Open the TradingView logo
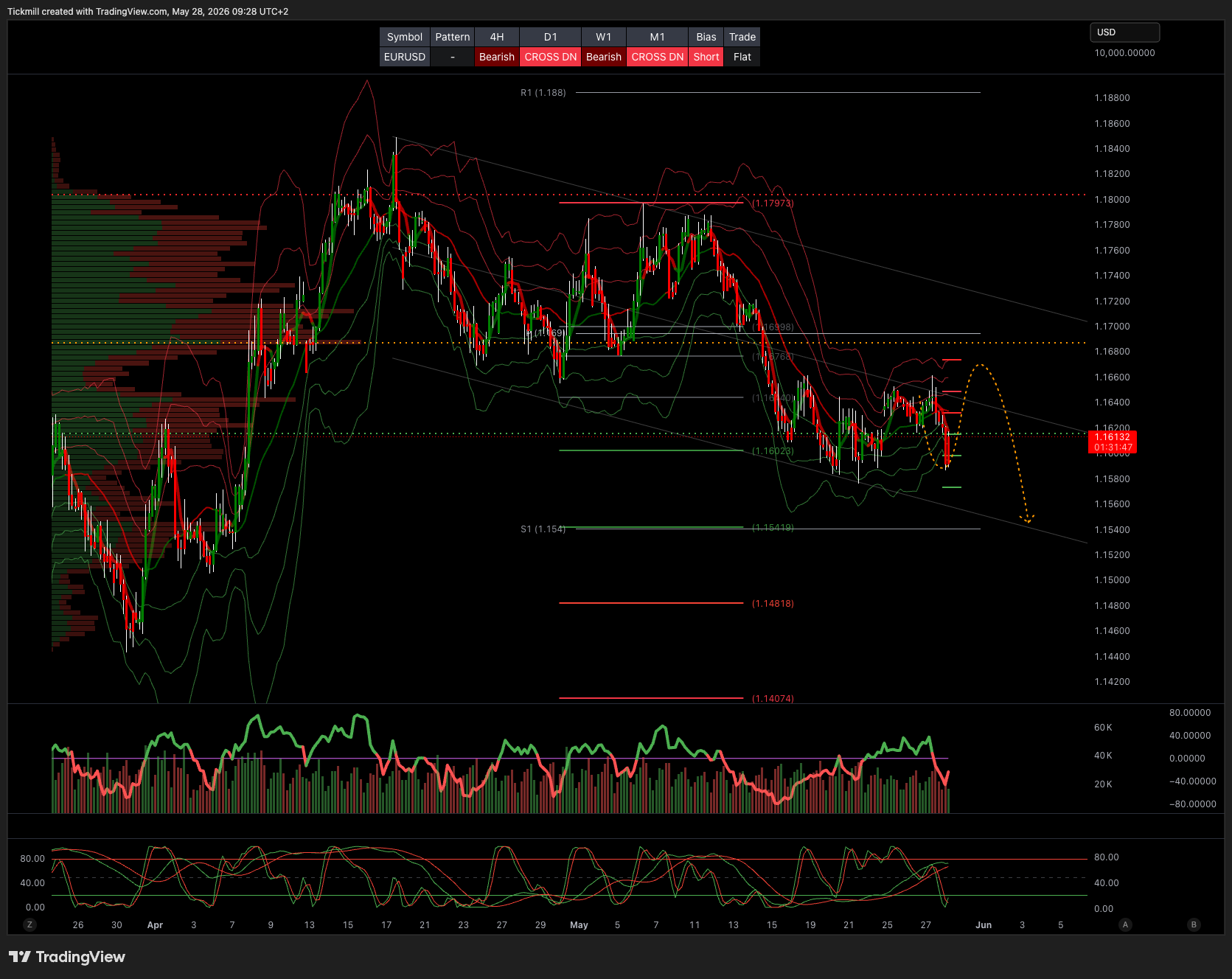The height and width of the screenshot is (979, 1232). pyautogui.click(x=67, y=957)
